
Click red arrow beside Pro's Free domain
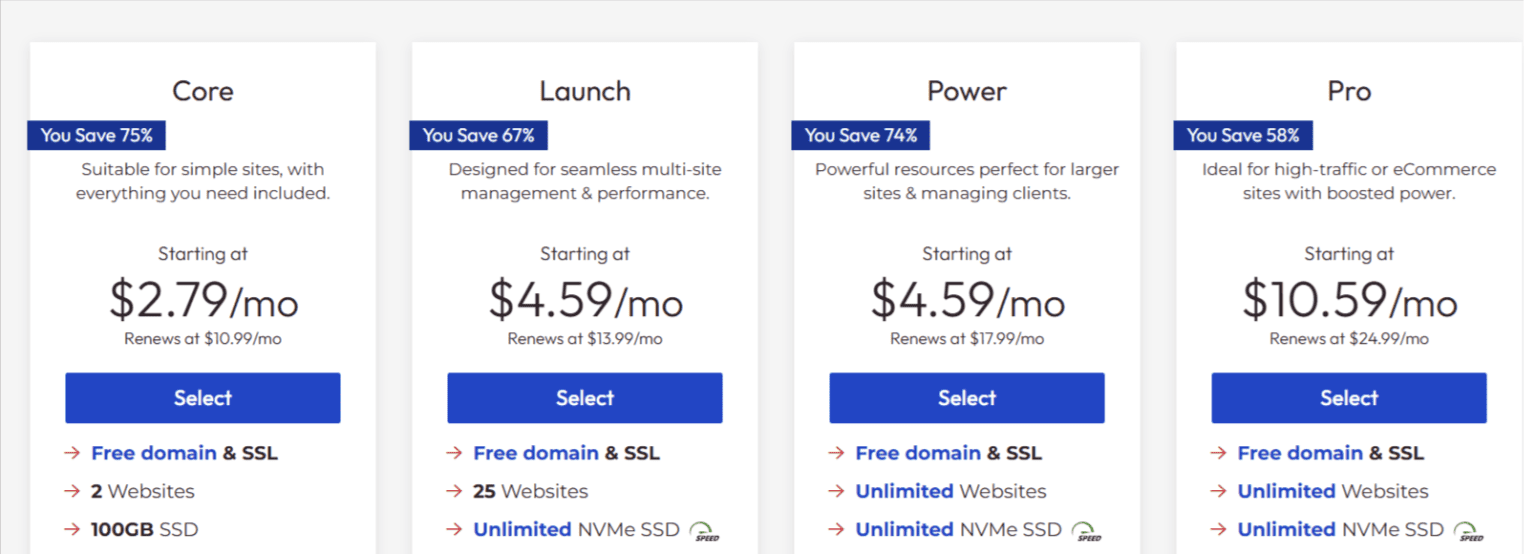[1218, 453]
